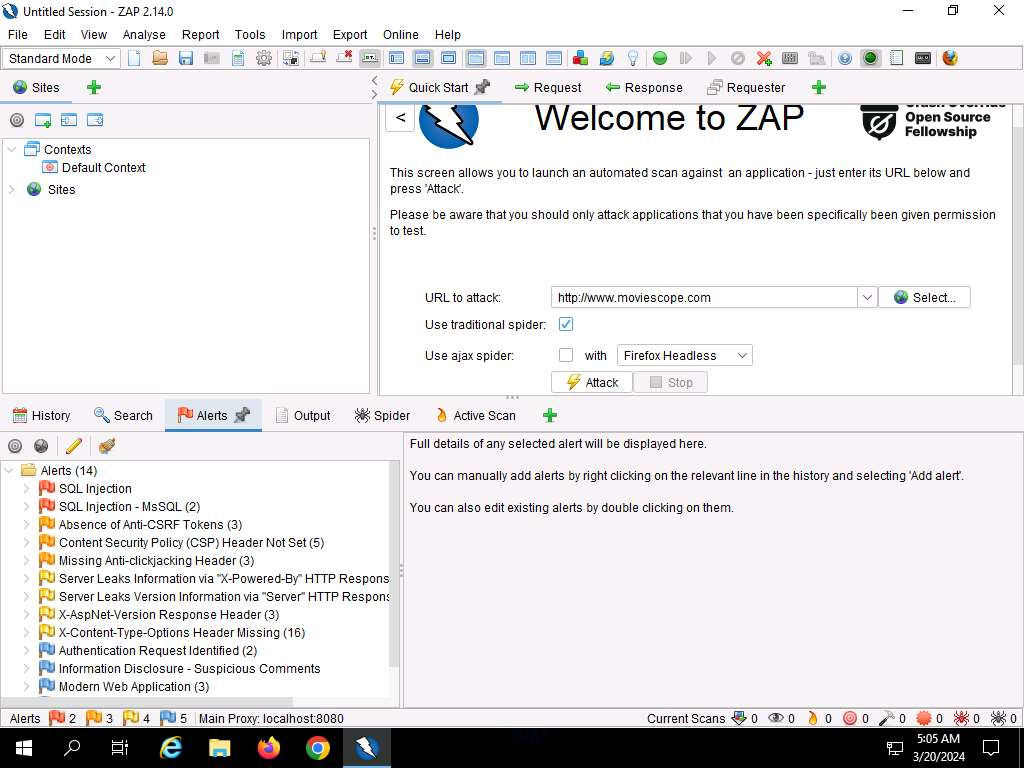Expand the Sites tree node
The width and height of the screenshot is (1024, 768).
[x=13, y=189]
